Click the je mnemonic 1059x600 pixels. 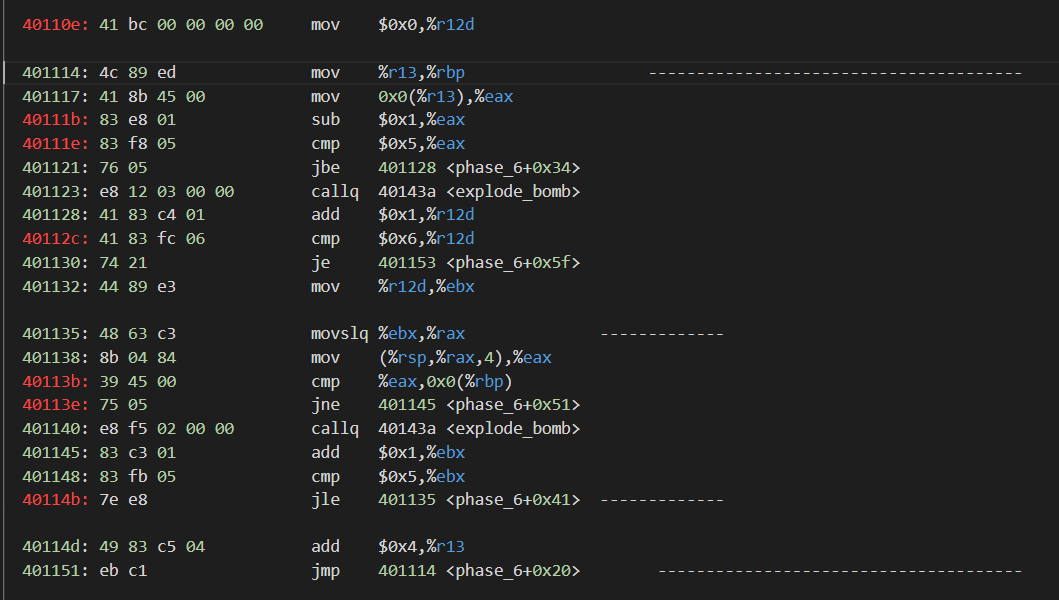point(321,263)
